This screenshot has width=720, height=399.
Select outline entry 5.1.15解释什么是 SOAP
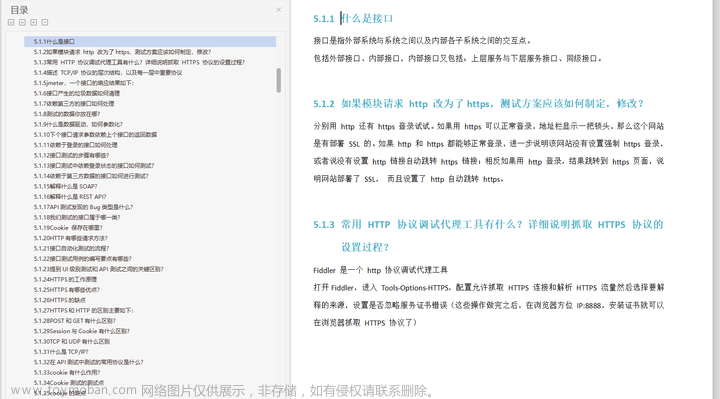65,186
